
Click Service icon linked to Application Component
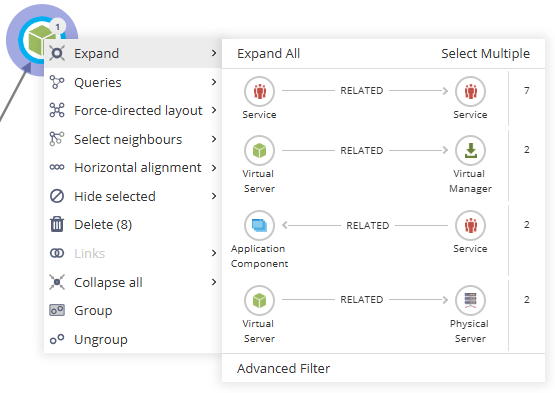pyautogui.click(x=470, y=226)
